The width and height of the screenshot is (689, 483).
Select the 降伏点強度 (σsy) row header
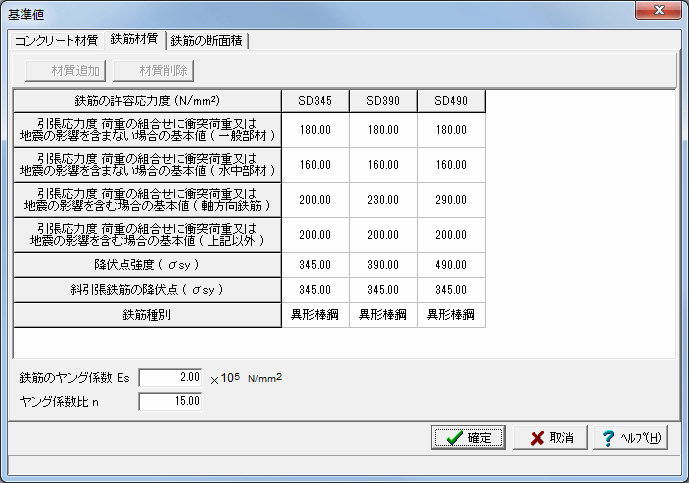[x=147, y=265]
